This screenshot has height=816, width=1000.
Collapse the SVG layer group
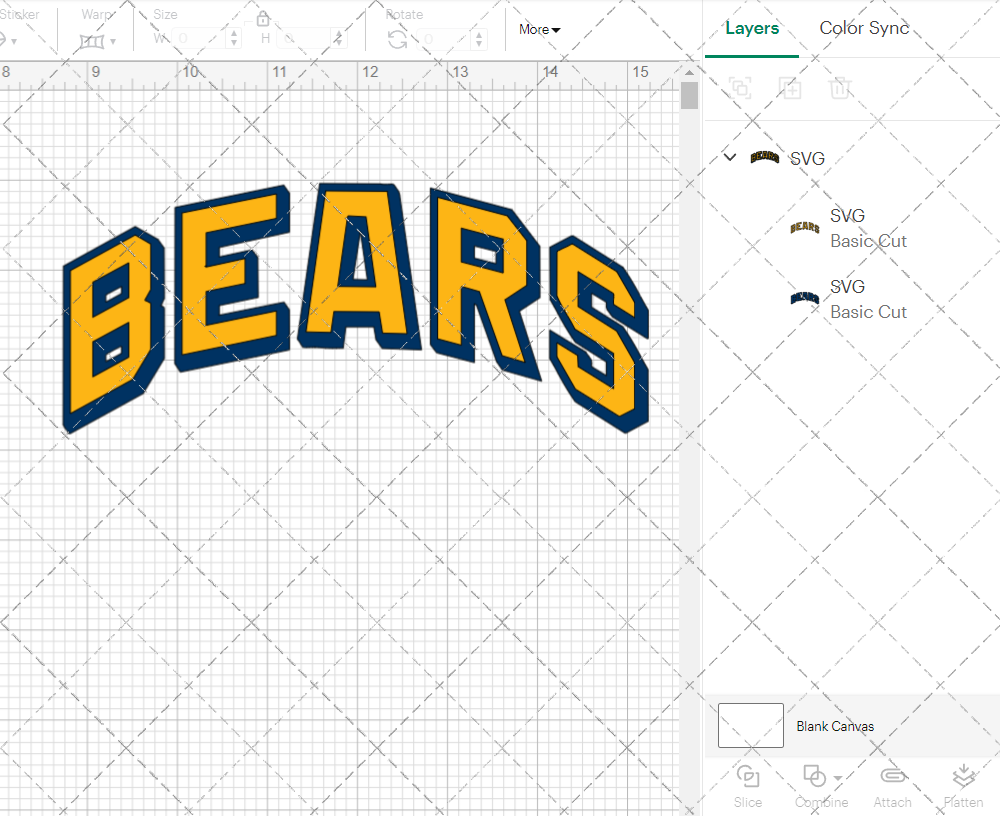tap(729, 157)
